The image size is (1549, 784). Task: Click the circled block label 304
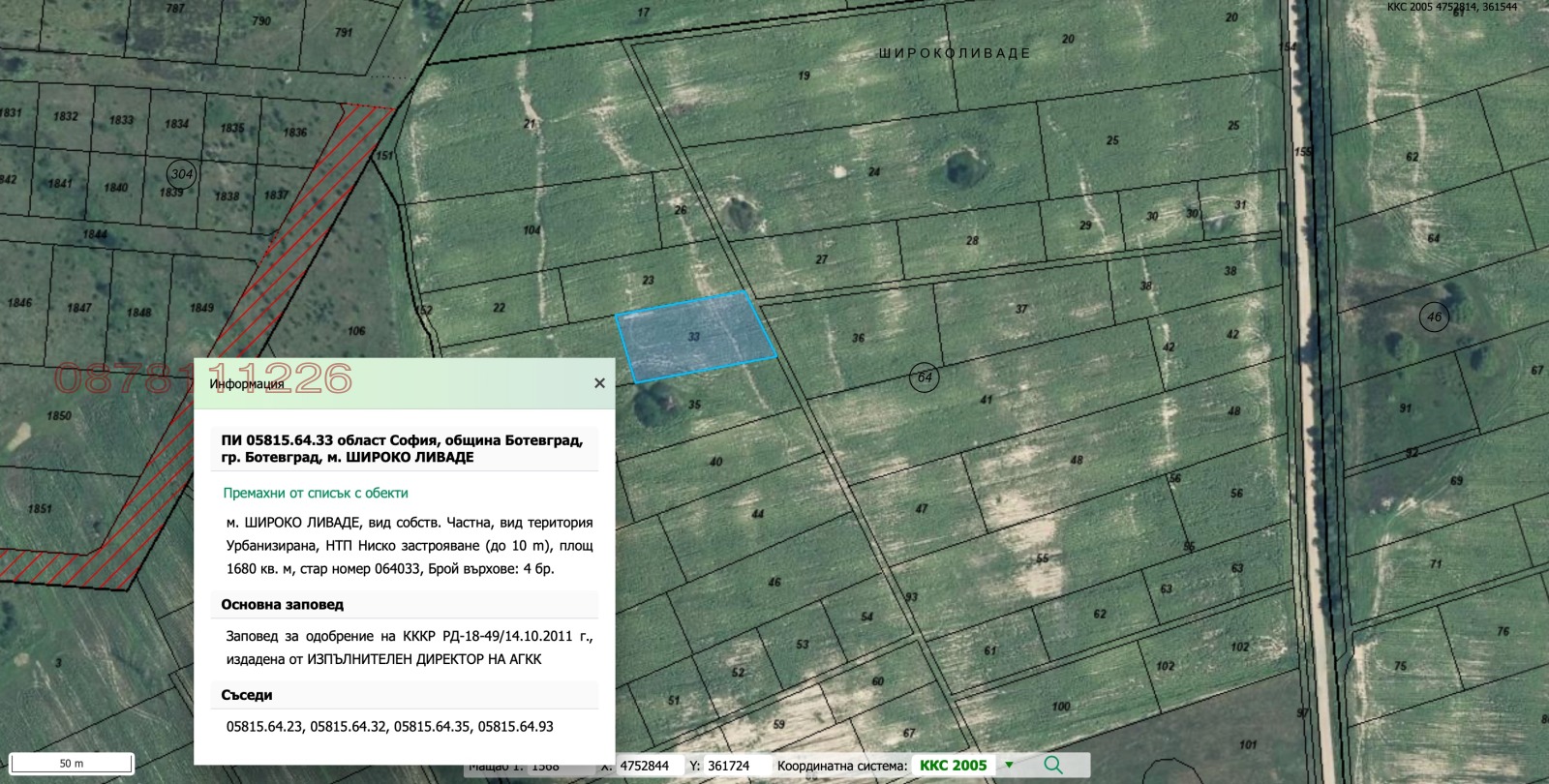pyautogui.click(x=181, y=174)
